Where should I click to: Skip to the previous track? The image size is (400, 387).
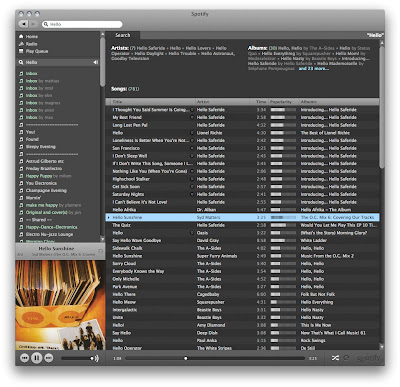(24, 358)
